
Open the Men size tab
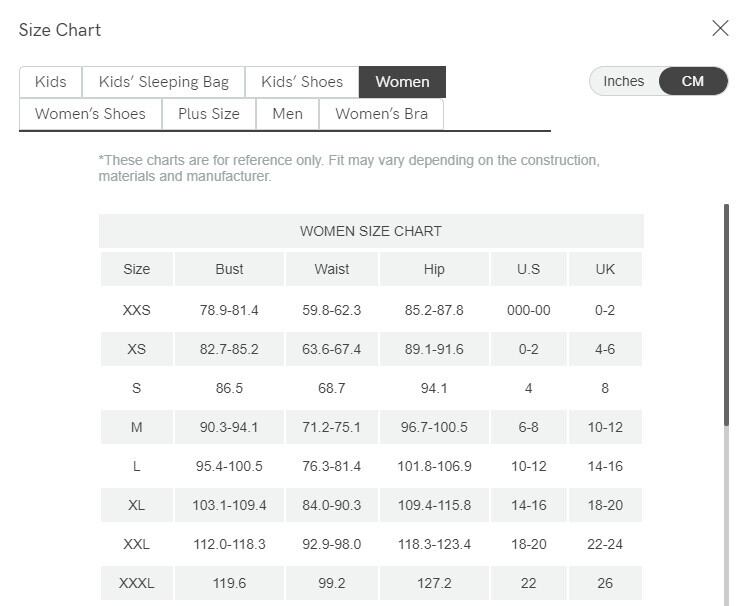[x=287, y=114]
